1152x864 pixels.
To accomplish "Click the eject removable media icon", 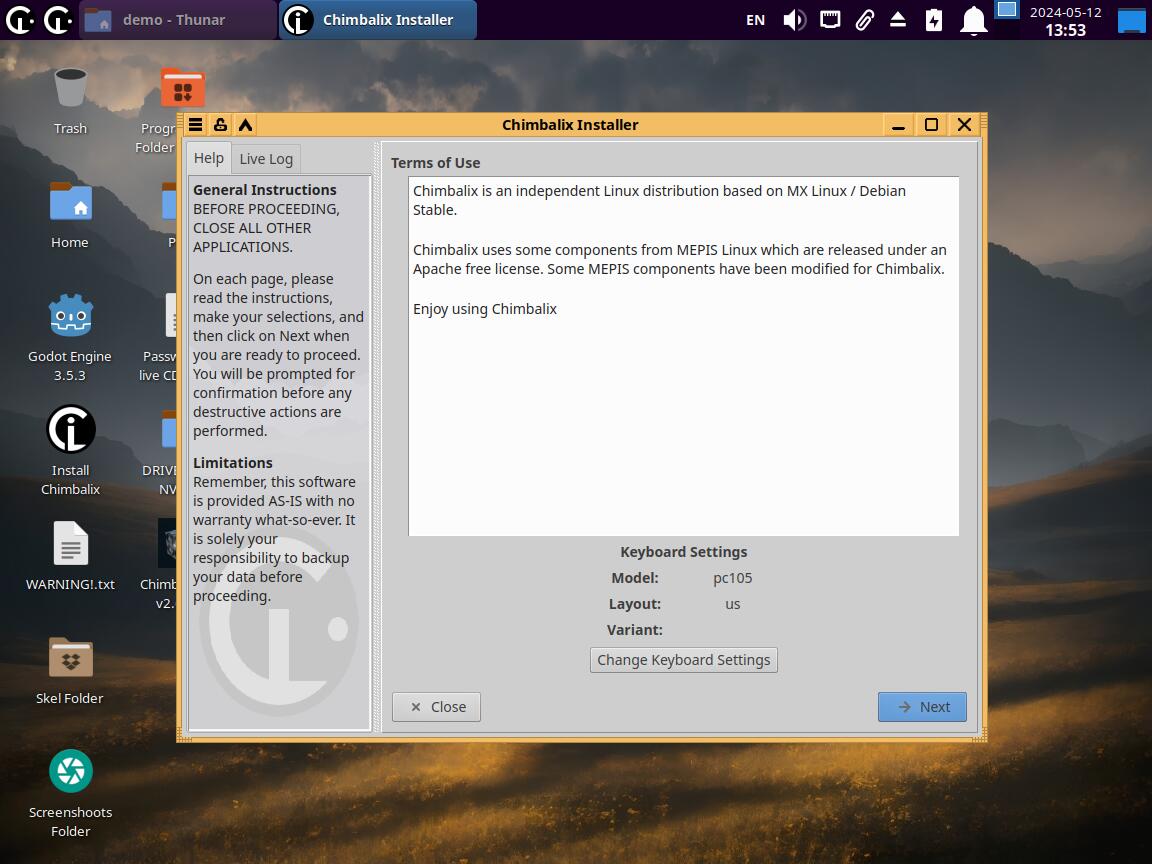I will point(898,20).
